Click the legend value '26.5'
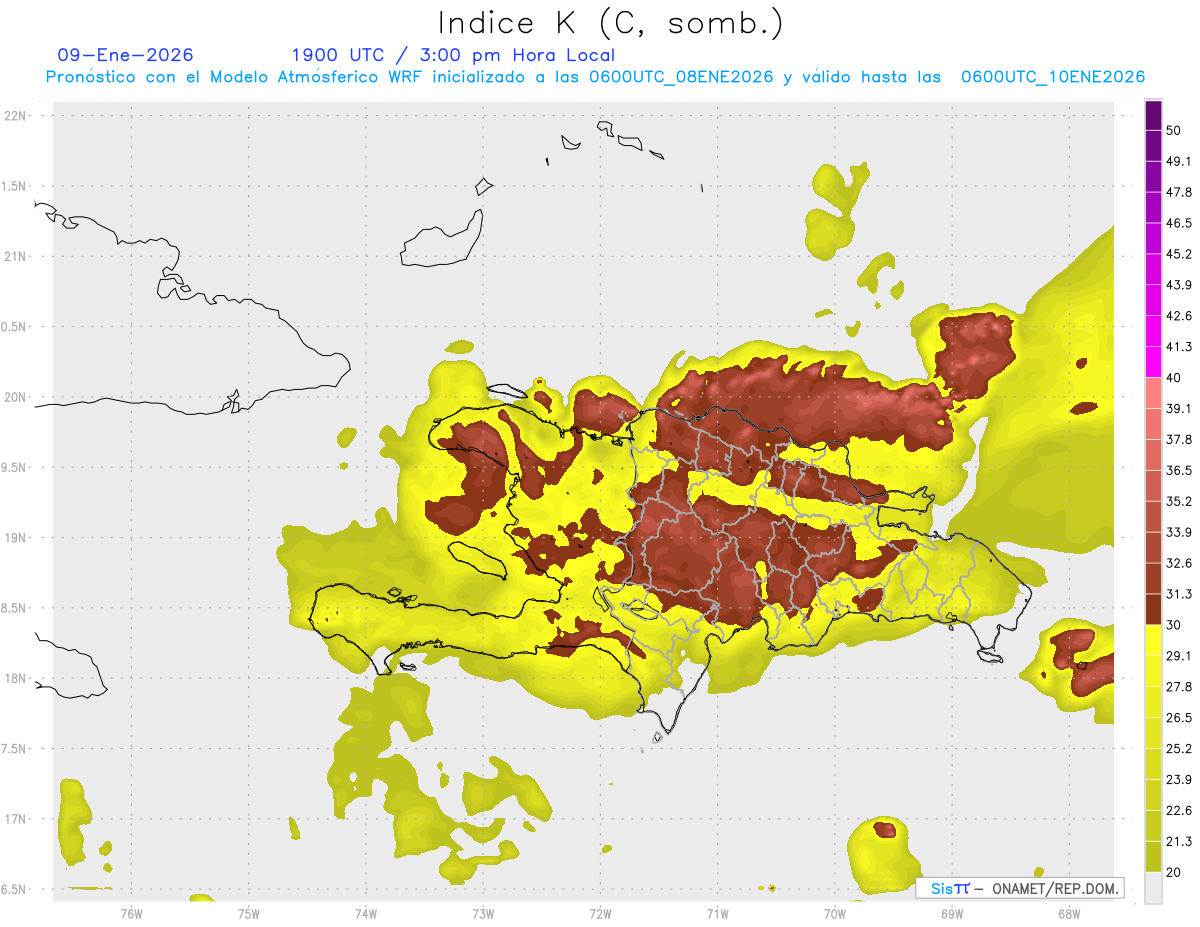This screenshot has width=1200, height=927. 1179,717
